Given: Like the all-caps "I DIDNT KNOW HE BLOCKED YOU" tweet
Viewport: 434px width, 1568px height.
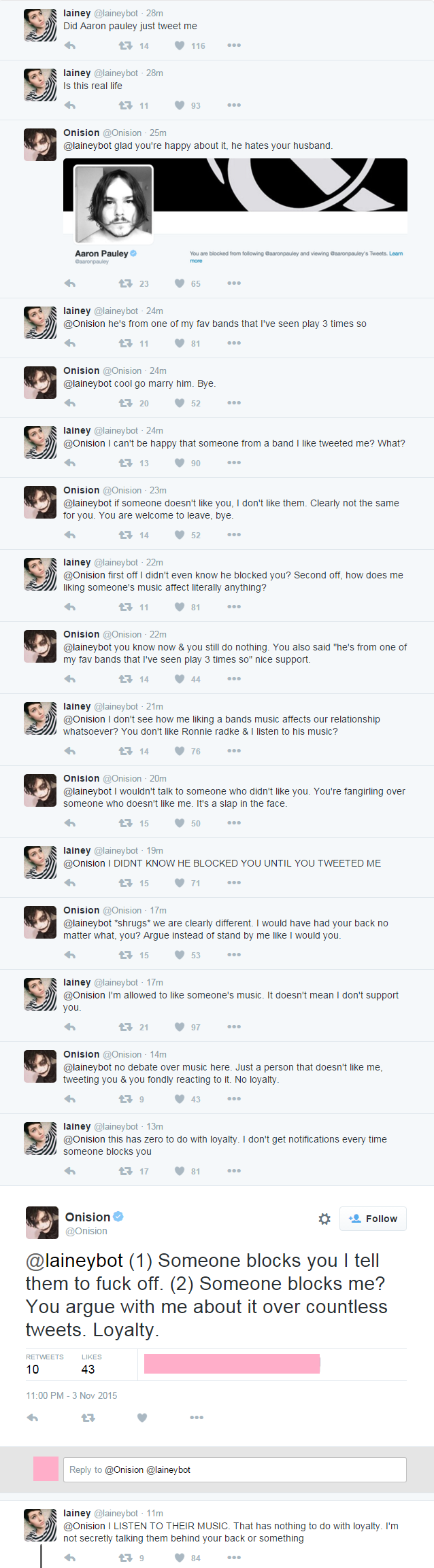Looking at the screenshot, I should point(180,883).
